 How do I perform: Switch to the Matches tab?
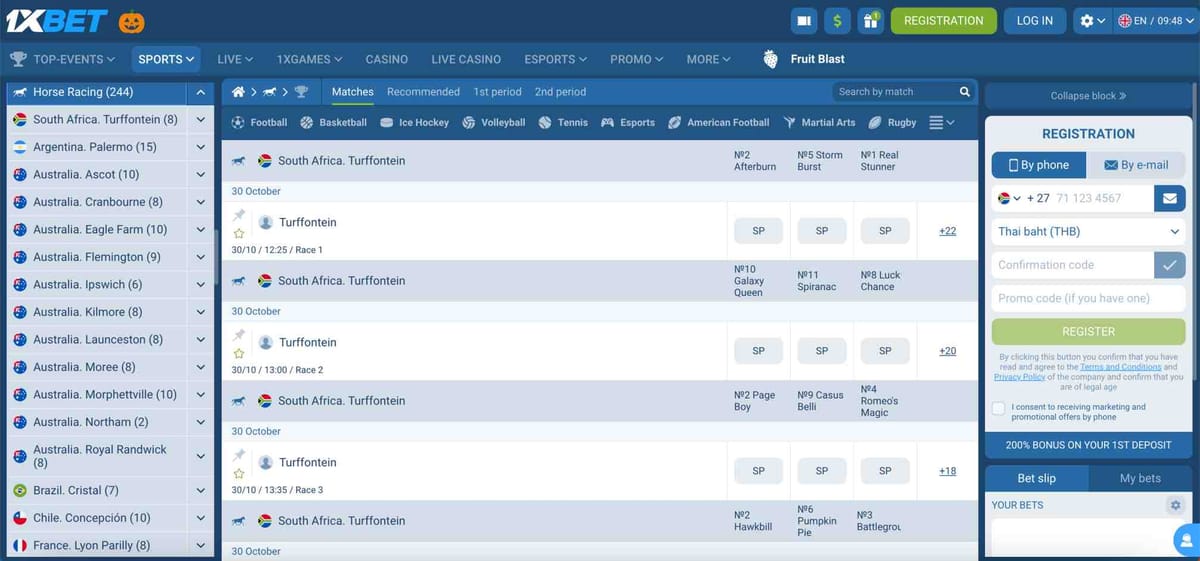(353, 92)
